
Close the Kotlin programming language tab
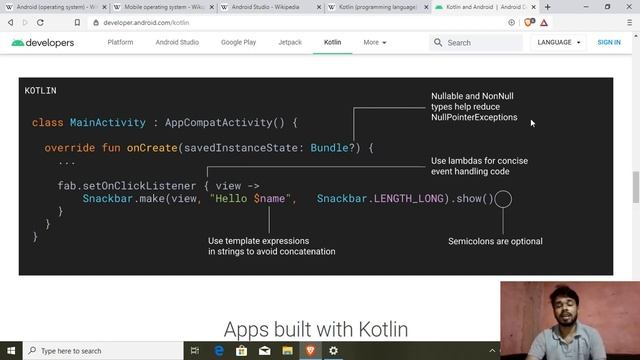[x=426, y=7]
